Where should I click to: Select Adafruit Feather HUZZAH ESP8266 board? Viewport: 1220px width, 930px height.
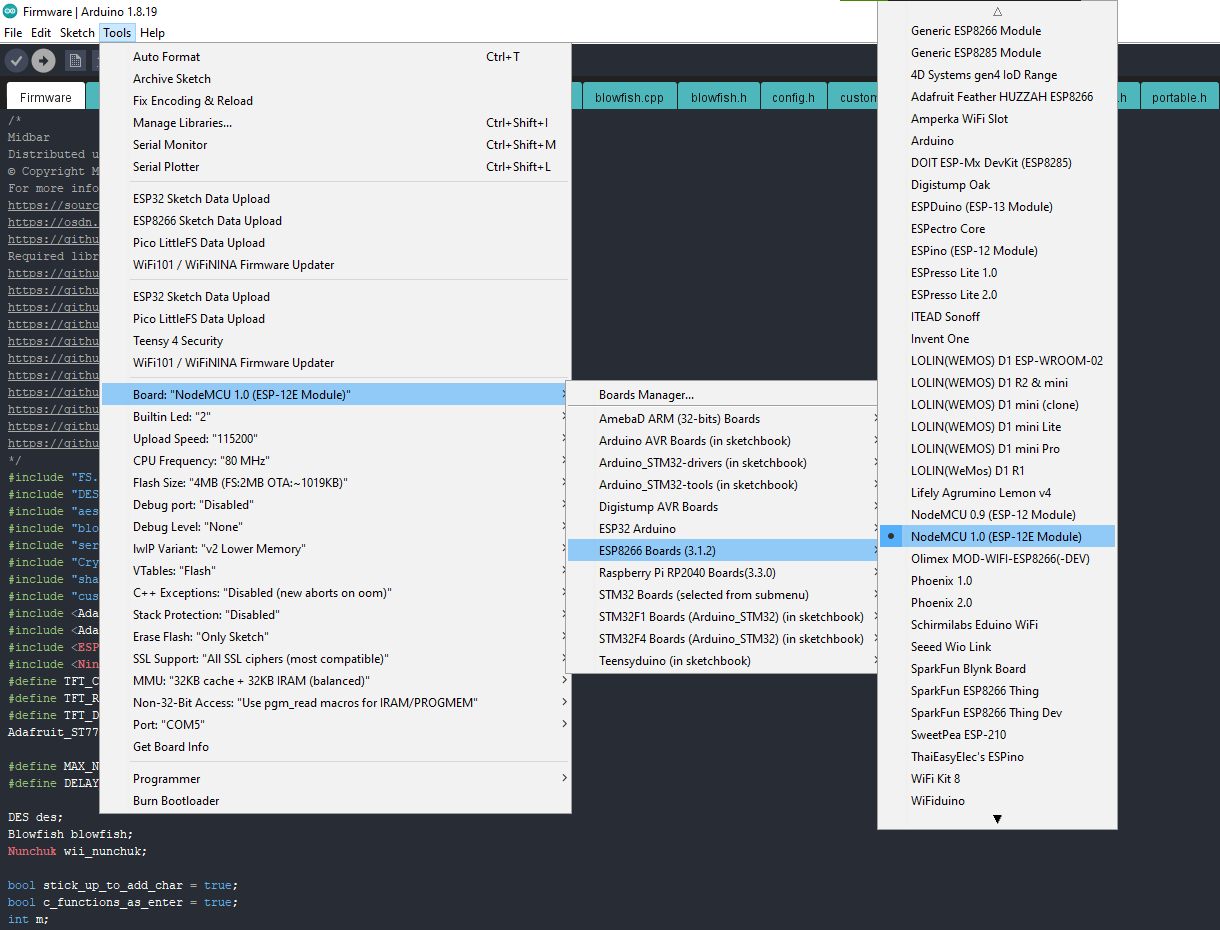(997, 97)
